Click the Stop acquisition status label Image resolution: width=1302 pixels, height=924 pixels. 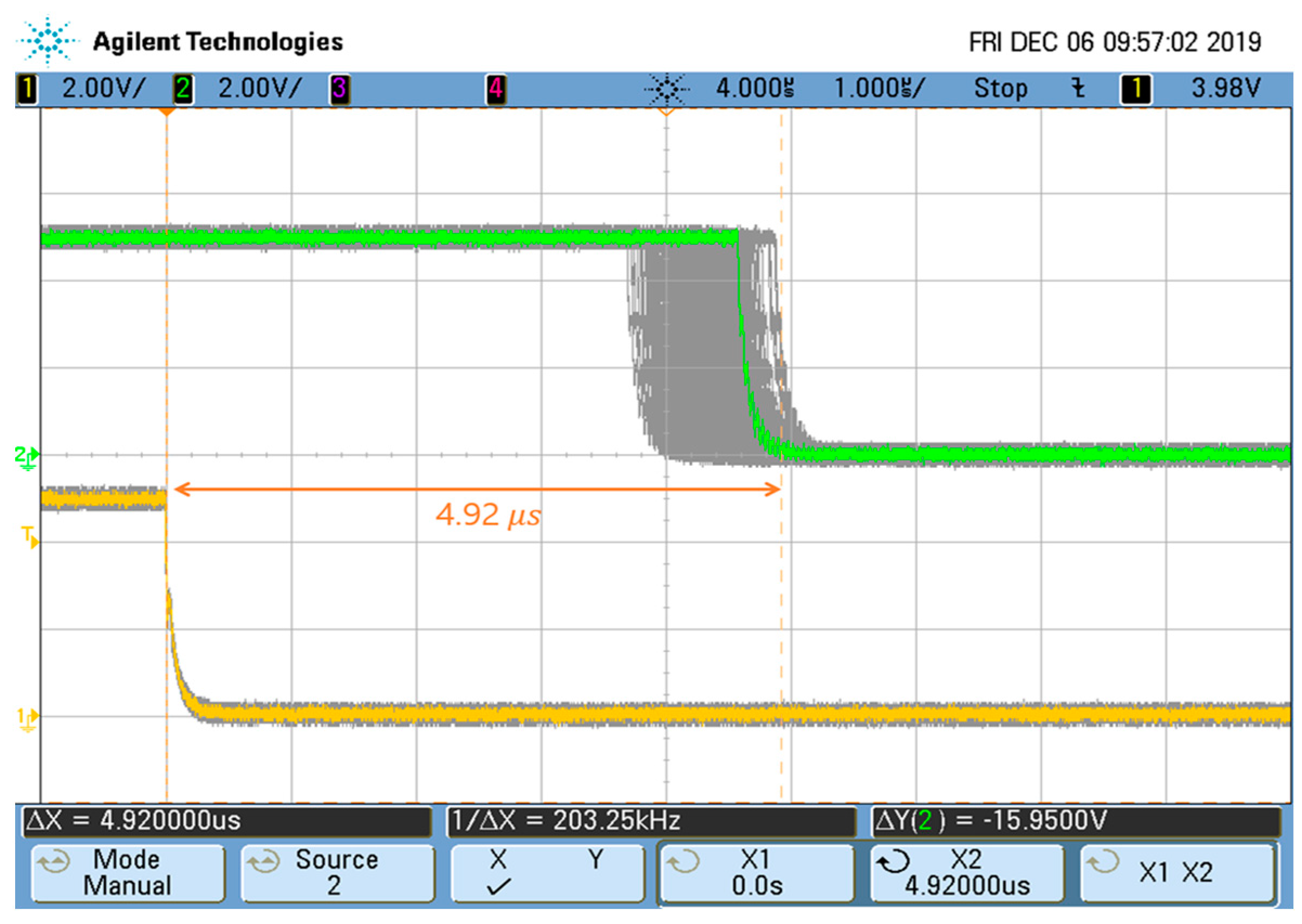1000,89
